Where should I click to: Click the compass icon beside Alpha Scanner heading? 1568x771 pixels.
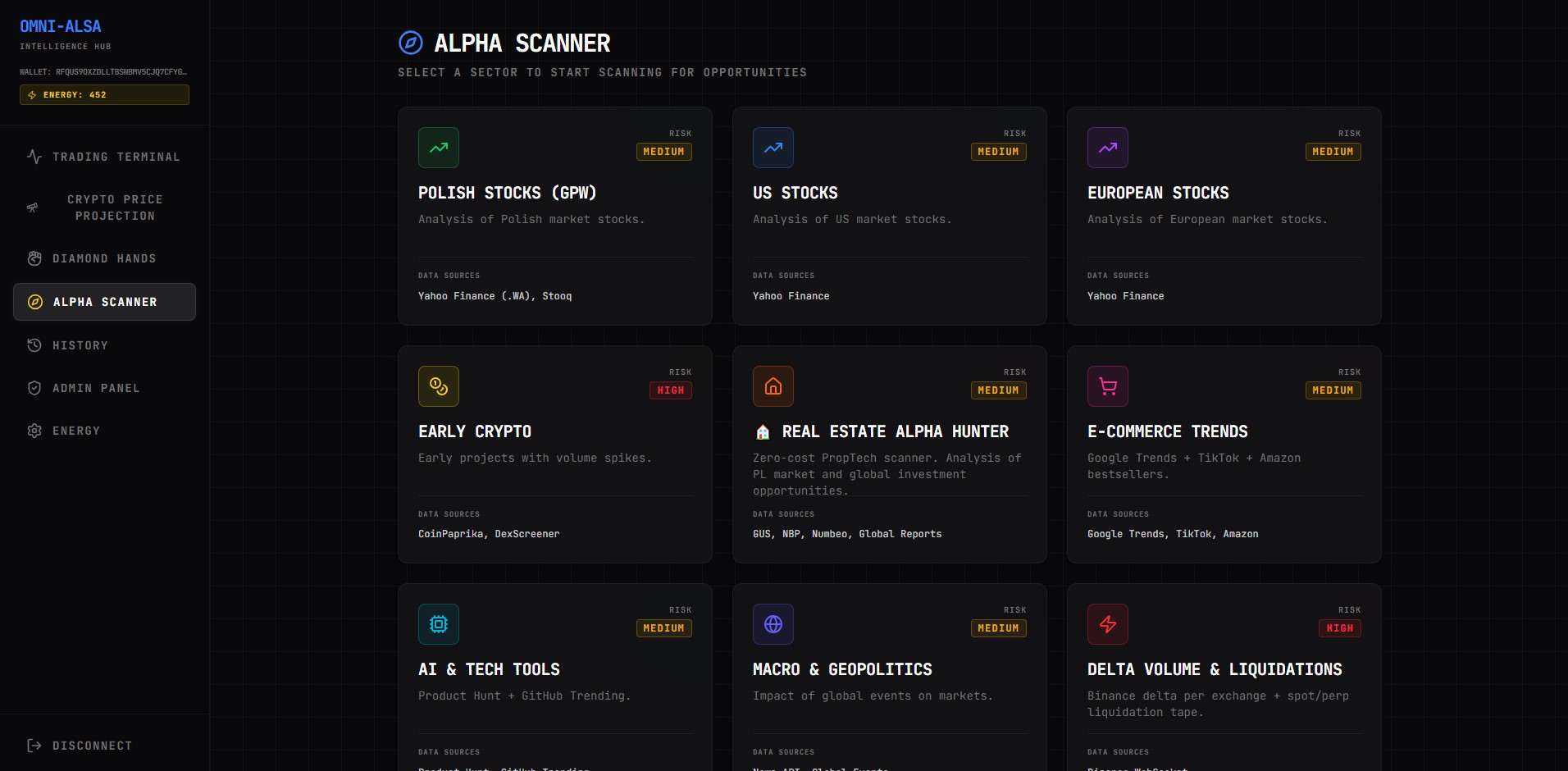click(410, 43)
